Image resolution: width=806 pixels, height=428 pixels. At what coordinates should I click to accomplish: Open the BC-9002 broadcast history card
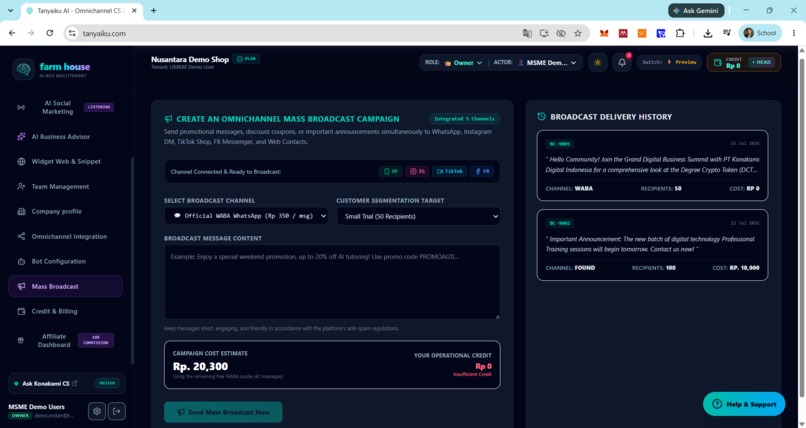(652, 245)
